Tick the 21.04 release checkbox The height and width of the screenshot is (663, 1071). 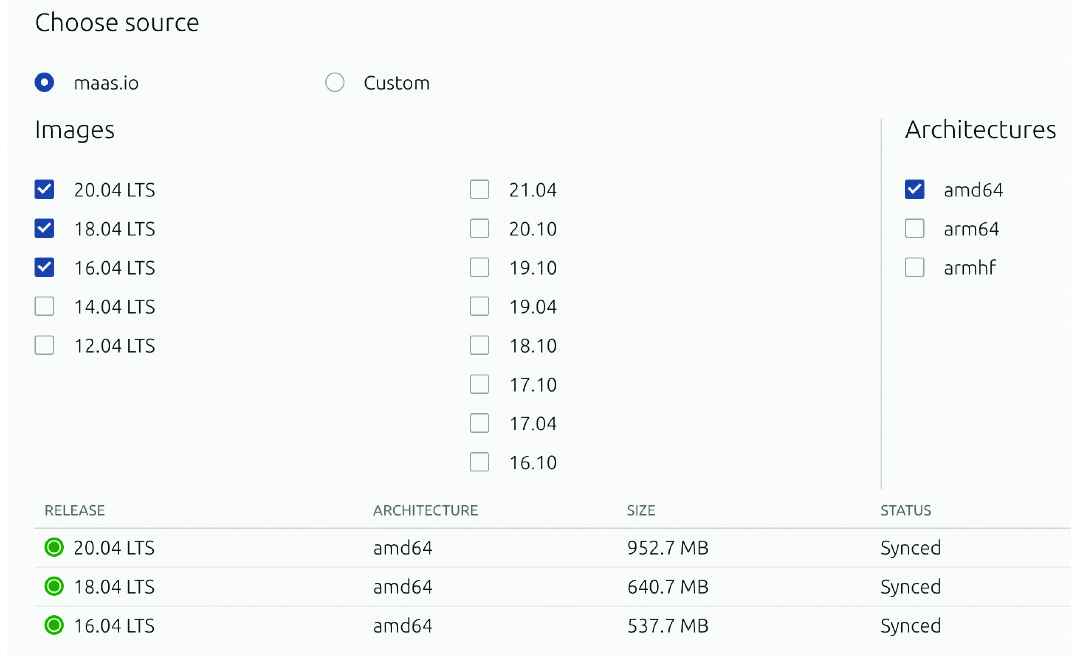click(480, 190)
